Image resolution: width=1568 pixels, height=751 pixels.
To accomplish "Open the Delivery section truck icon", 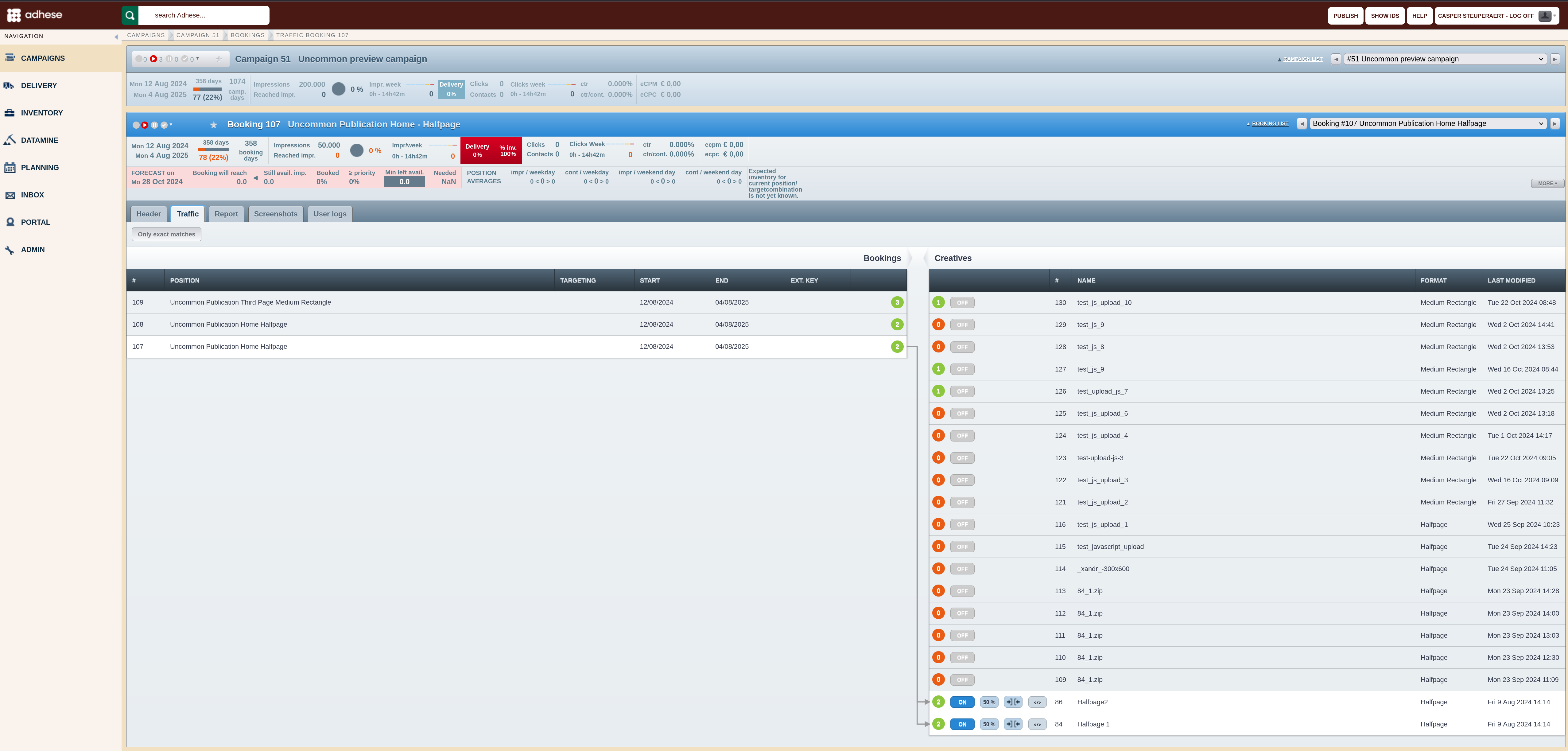I will [9, 86].
